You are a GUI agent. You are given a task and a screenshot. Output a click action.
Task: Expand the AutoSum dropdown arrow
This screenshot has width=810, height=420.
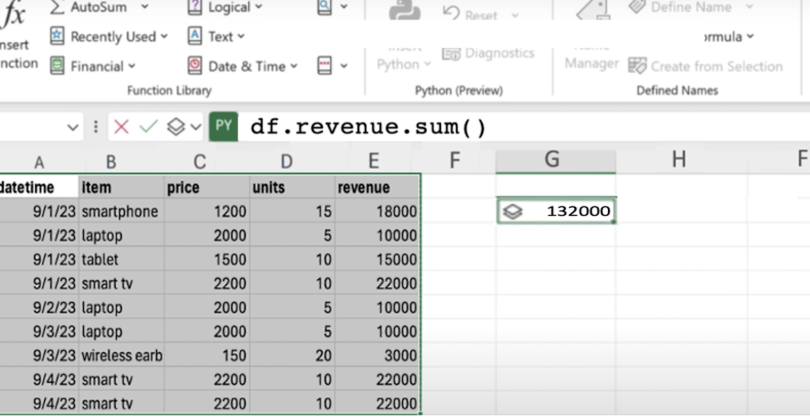pos(145,7)
